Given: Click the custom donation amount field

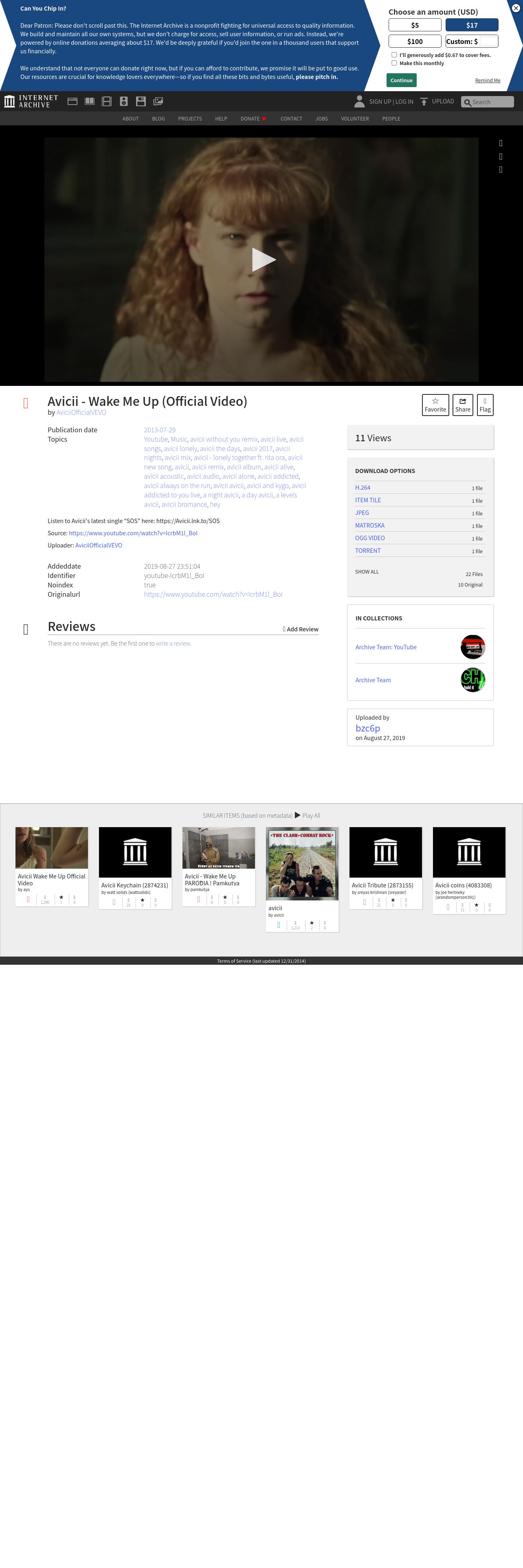Looking at the screenshot, I should 488,42.
